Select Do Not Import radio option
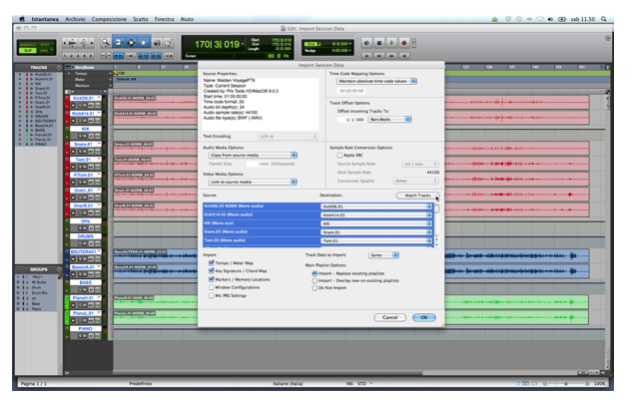Viewport: 643px width, 414px height. point(315,288)
